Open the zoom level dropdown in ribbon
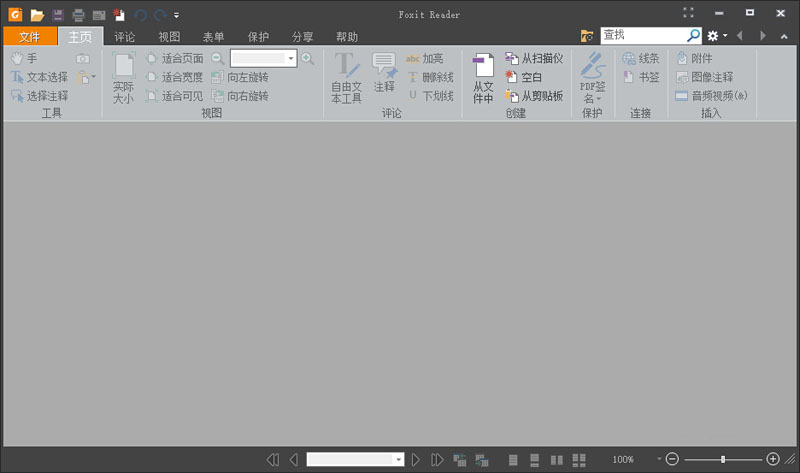Image resolution: width=800 pixels, height=473 pixels. [291, 59]
